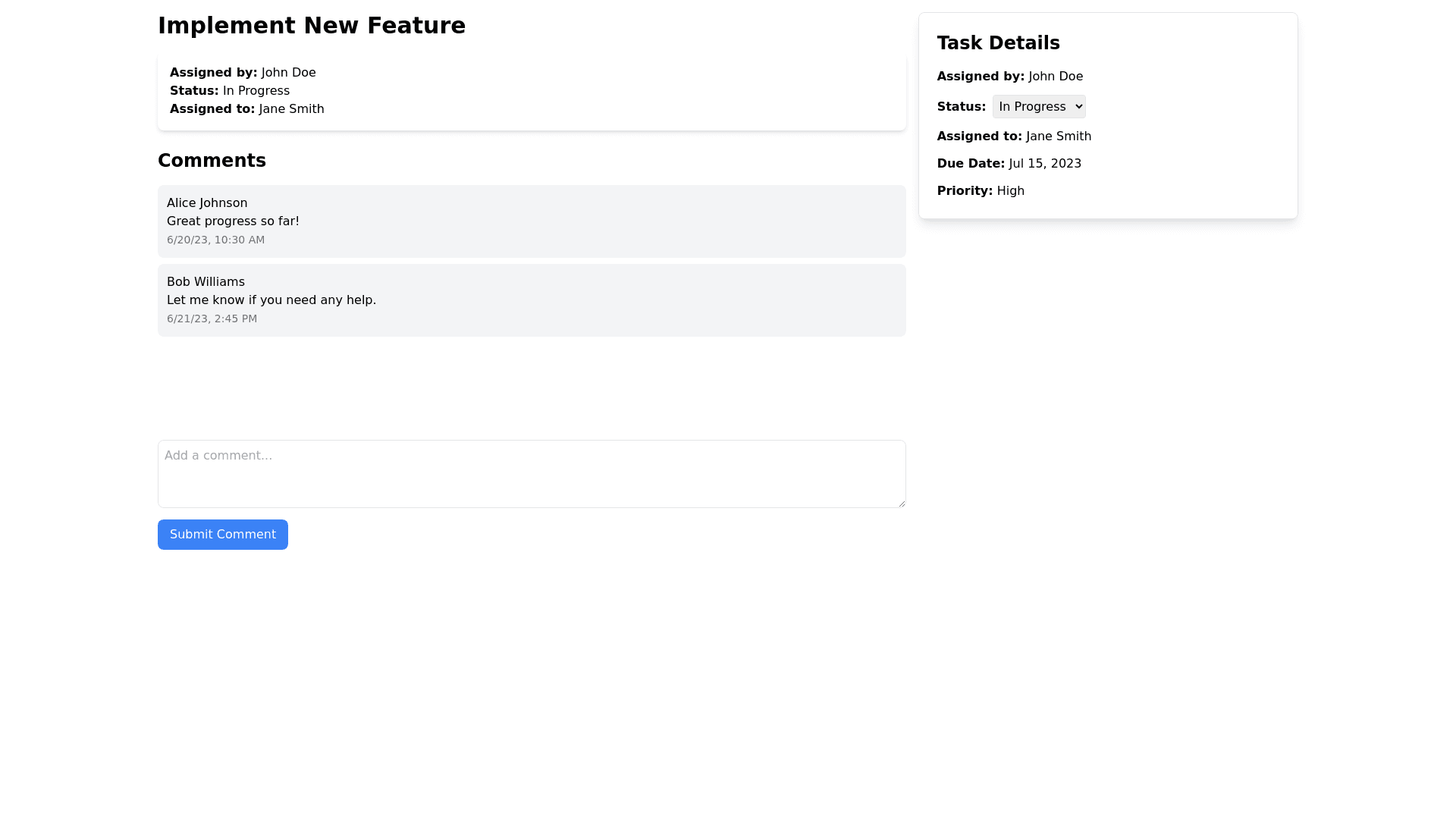Click the Priority High label

(981, 191)
